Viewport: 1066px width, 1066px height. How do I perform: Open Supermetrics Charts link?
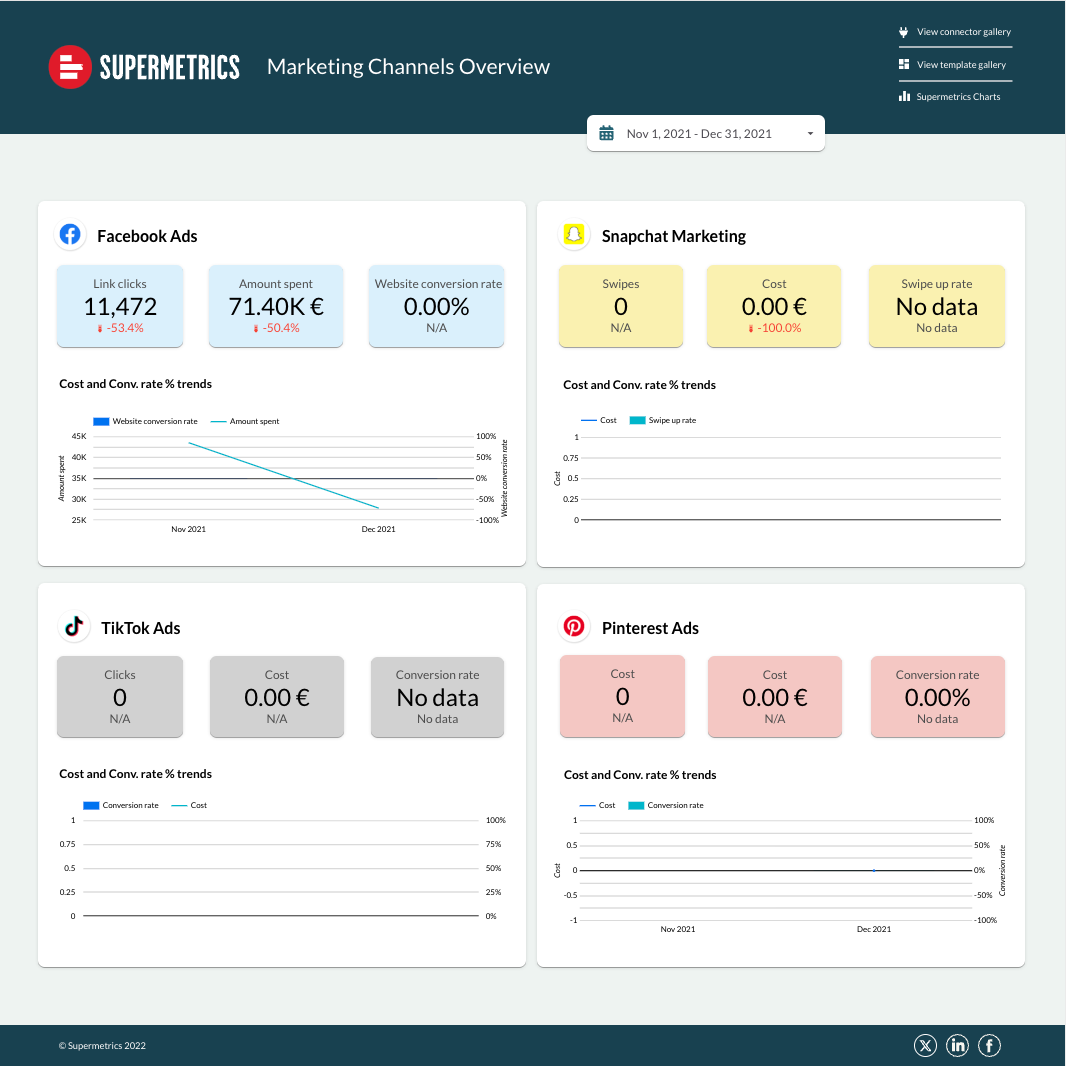point(958,97)
